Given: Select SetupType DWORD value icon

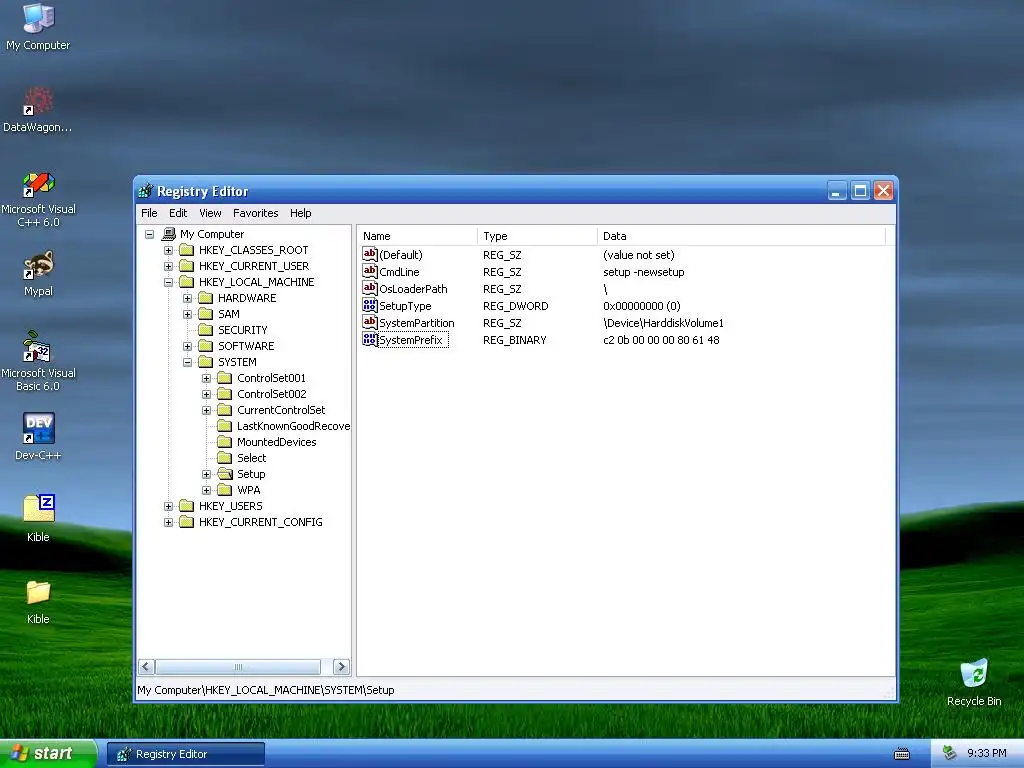Looking at the screenshot, I should click(x=370, y=305).
